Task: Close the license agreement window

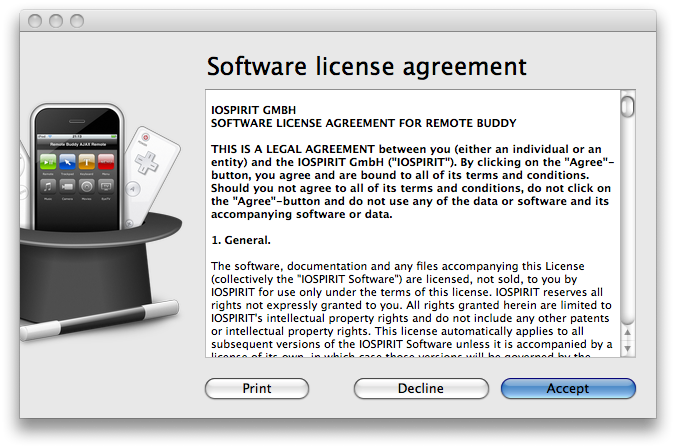Action: pyautogui.click(x=35, y=21)
